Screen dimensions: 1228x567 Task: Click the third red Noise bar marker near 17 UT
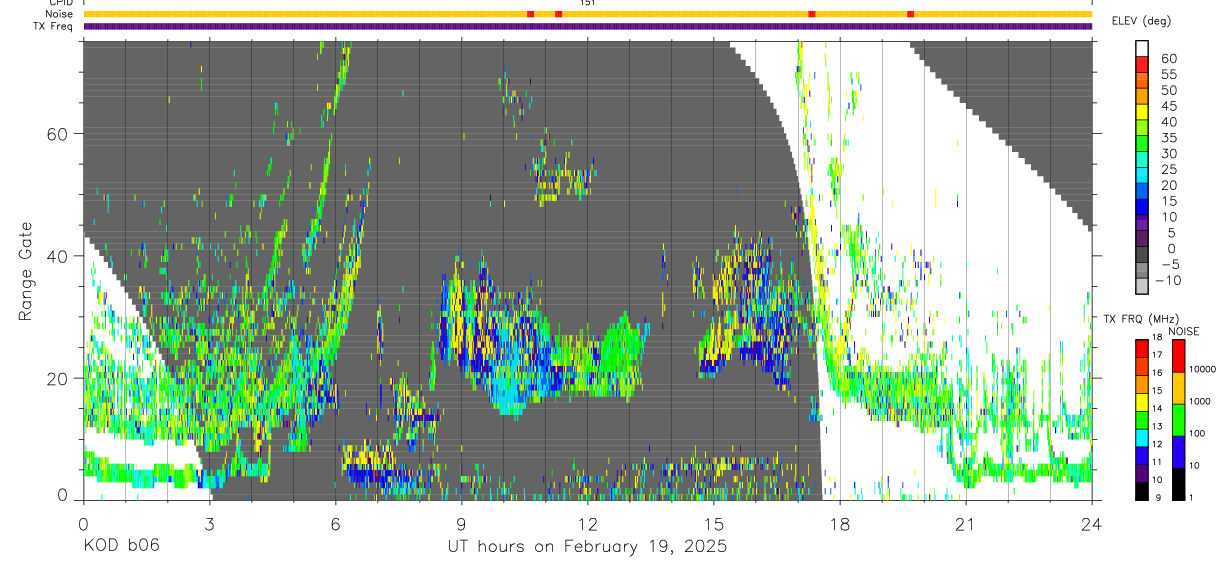pos(812,14)
